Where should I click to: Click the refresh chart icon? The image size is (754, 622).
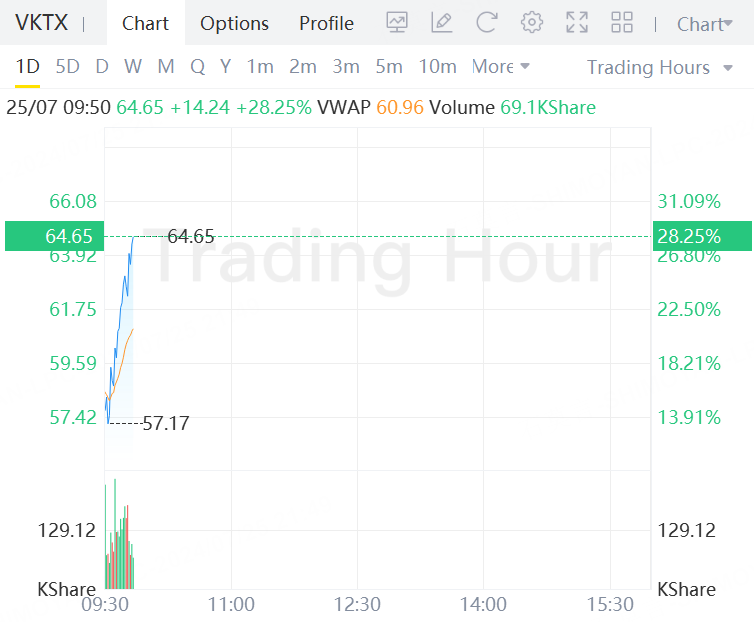point(487,22)
